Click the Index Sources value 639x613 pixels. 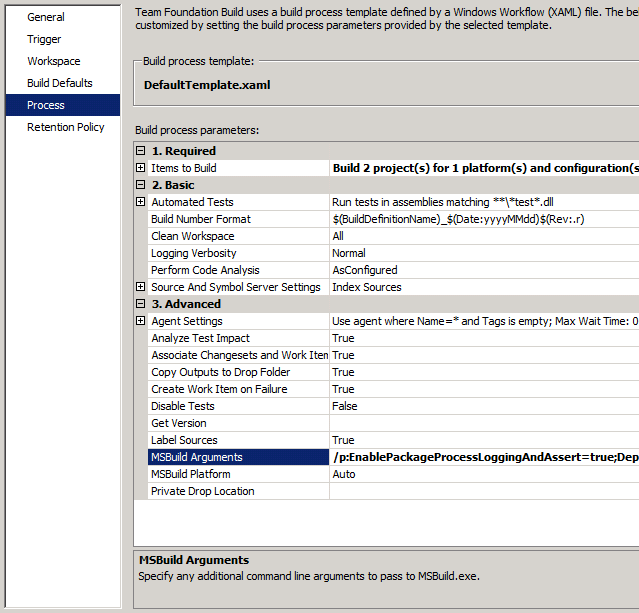point(367,287)
